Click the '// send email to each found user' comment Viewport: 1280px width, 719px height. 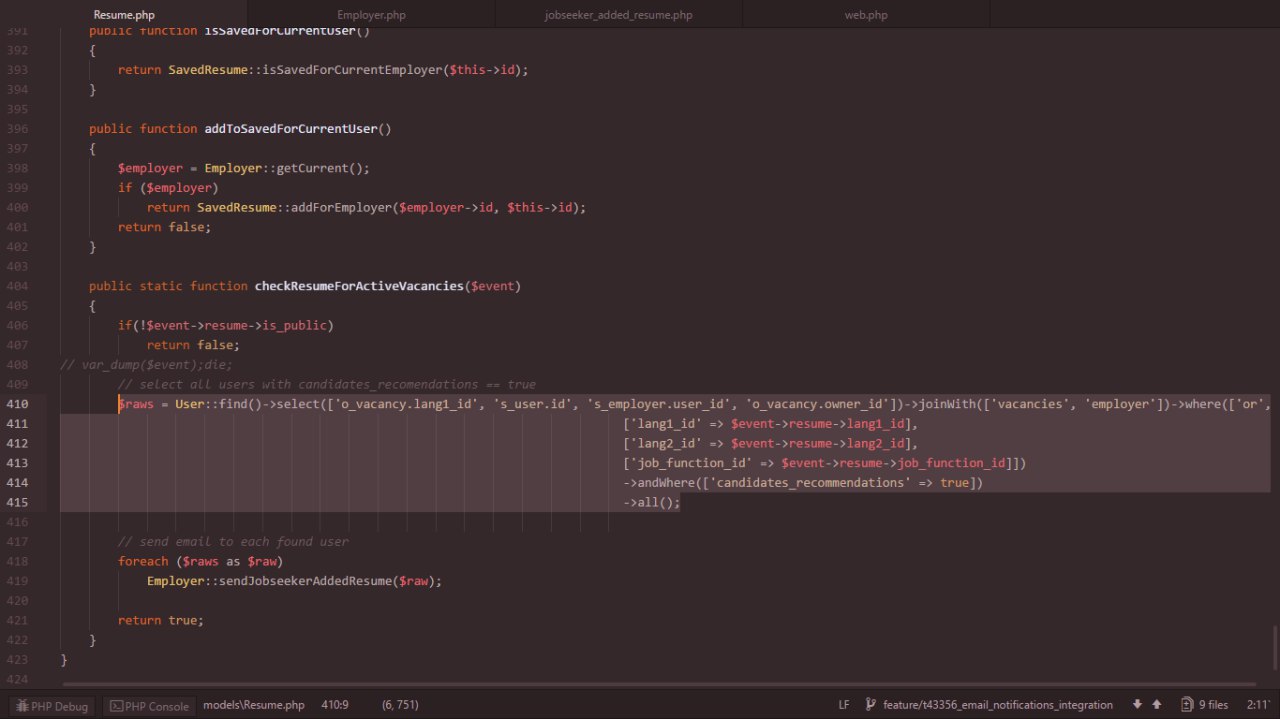click(x=233, y=541)
